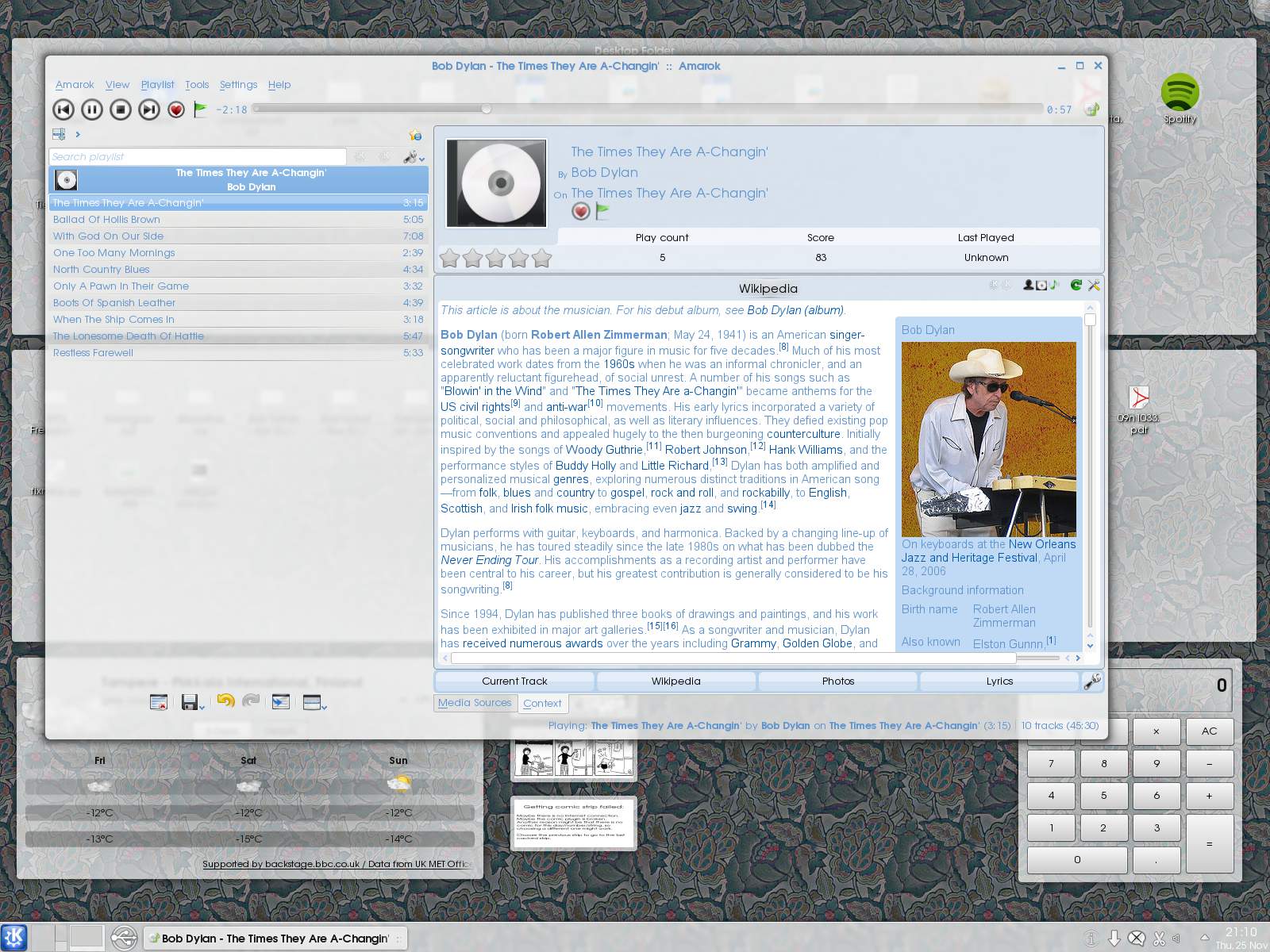Select track One Too Many Mornings
This screenshot has height=952, width=1270.
click(x=238, y=253)
